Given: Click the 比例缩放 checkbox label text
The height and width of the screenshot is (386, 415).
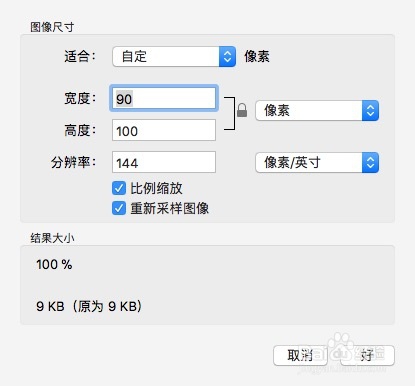Looking at the screenshot, I should [156, 188].
